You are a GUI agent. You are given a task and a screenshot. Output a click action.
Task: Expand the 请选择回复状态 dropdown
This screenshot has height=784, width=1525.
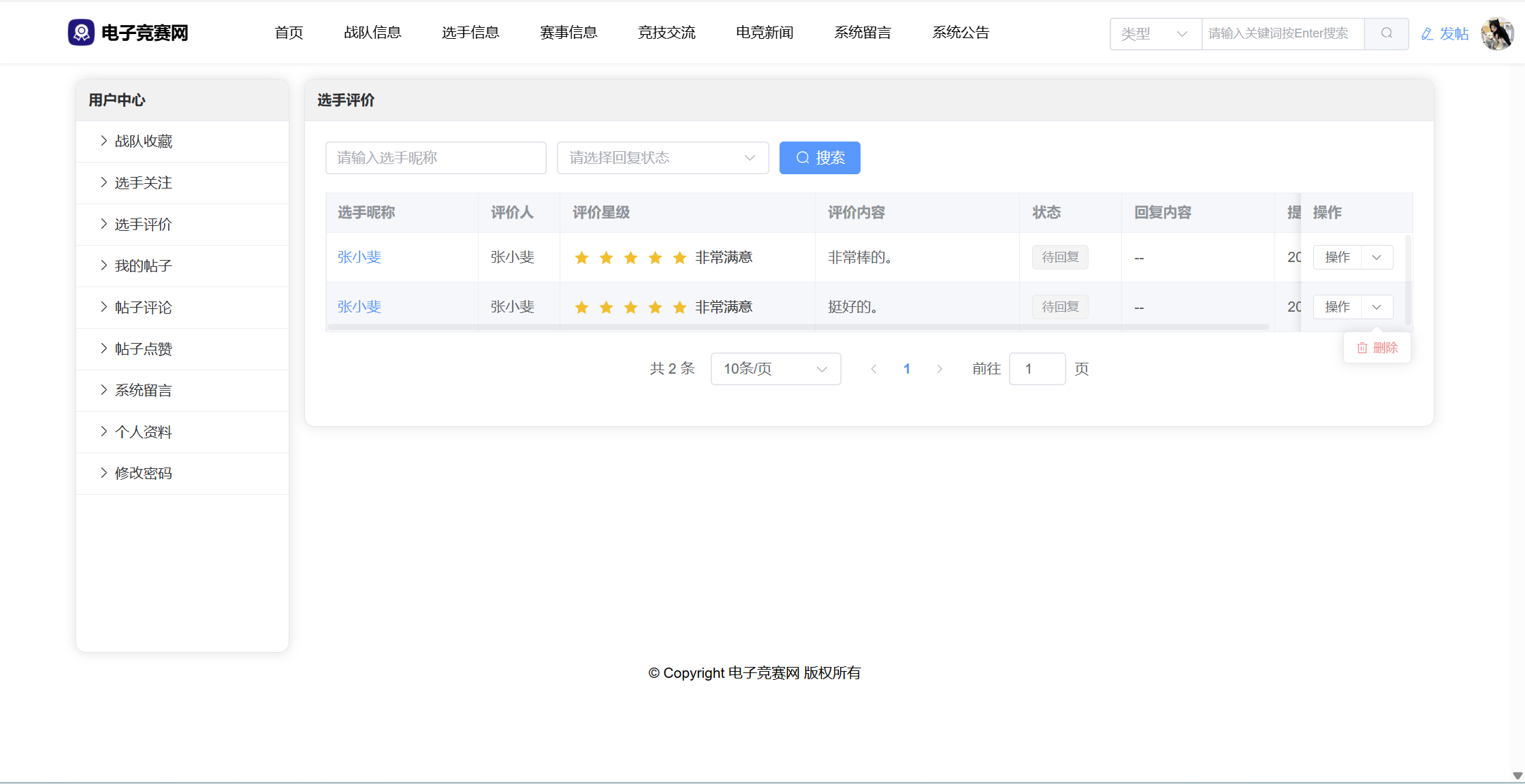click(662, 158)
